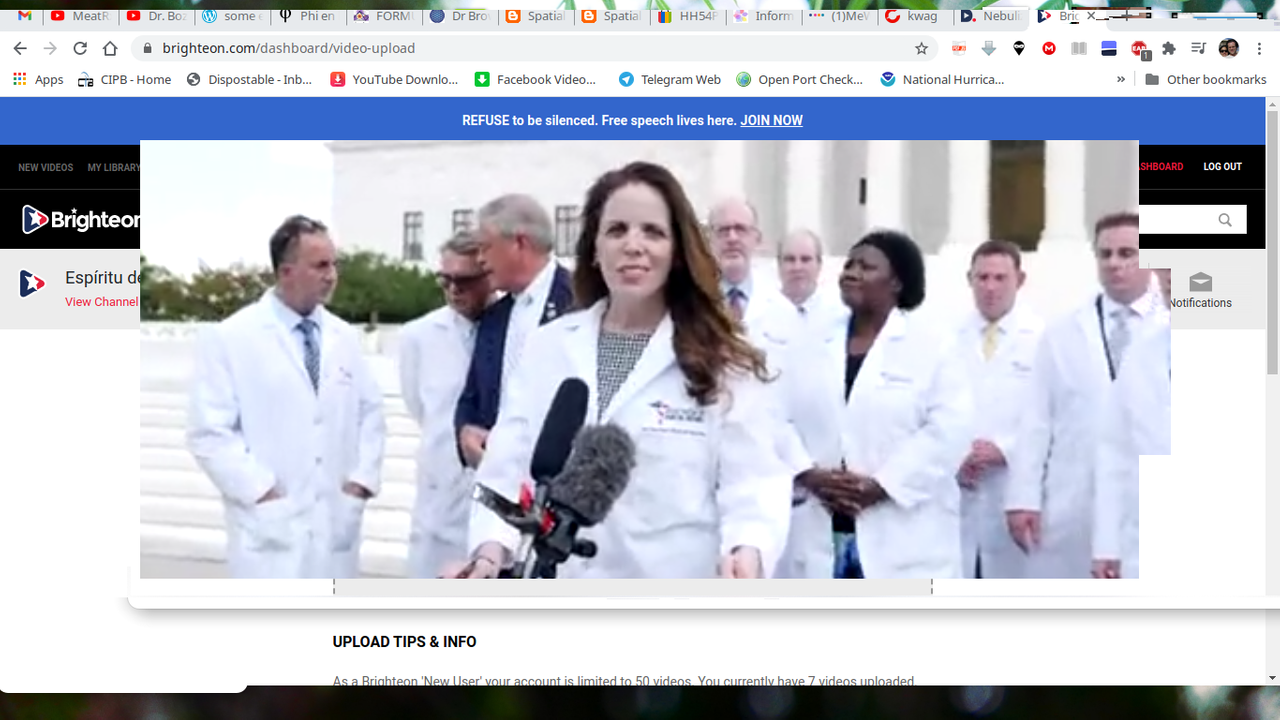Image resolution: width=1280 pixels, height=720 pixels.
Task: Click the Brighteon logo in the header
Action: pyautogui.click(x=80, y=219)
